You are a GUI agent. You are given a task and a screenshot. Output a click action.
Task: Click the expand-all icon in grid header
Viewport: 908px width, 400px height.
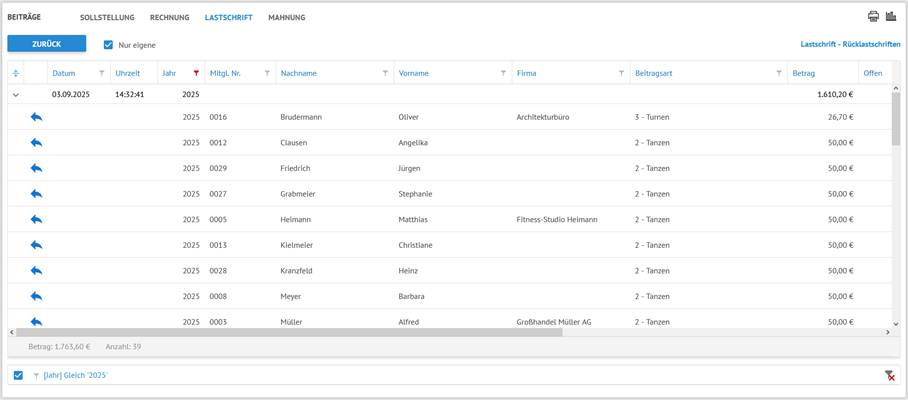pyautogui.click(x=15, y=73)
